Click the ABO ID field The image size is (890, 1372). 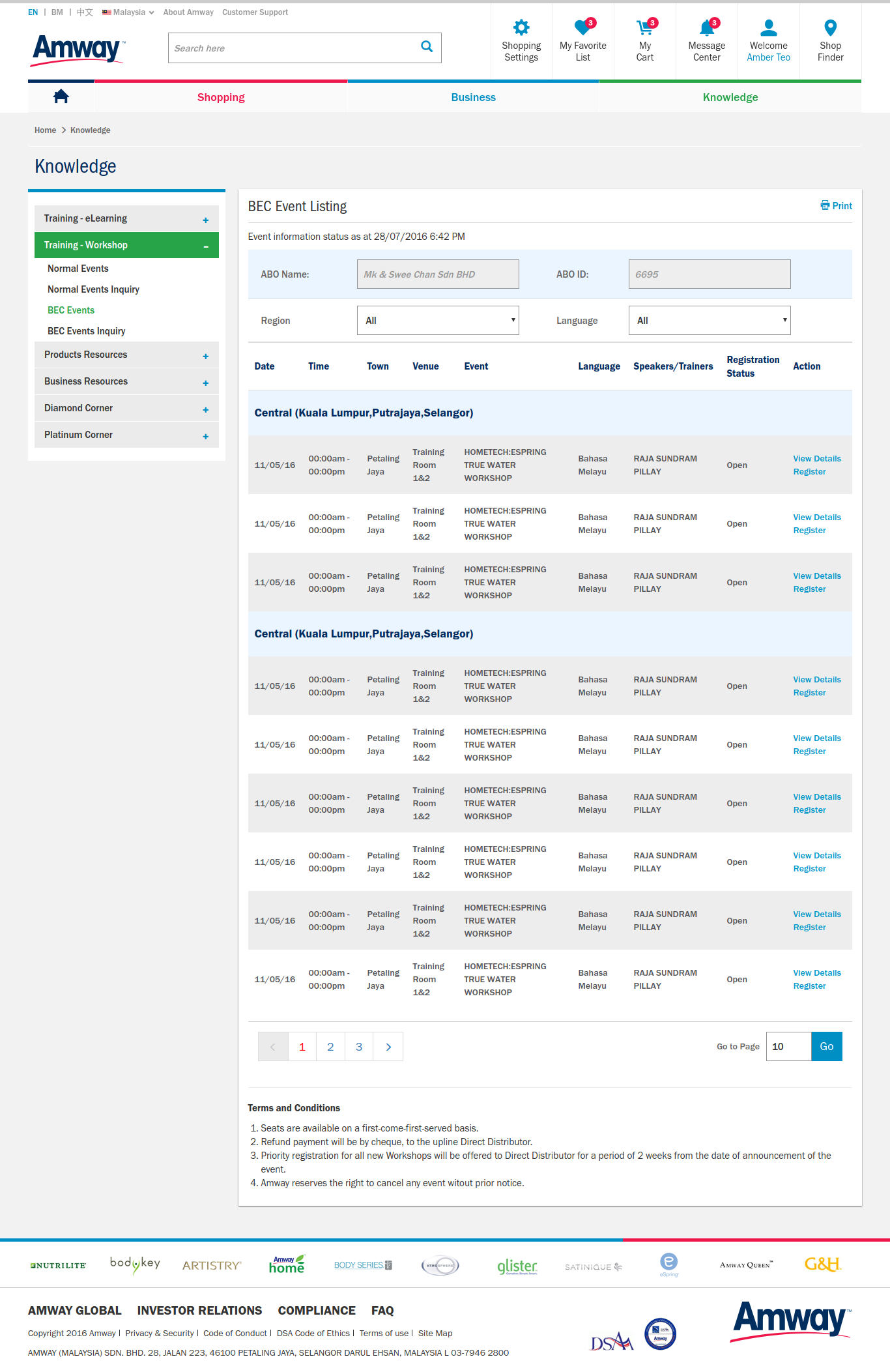[710, 274]
